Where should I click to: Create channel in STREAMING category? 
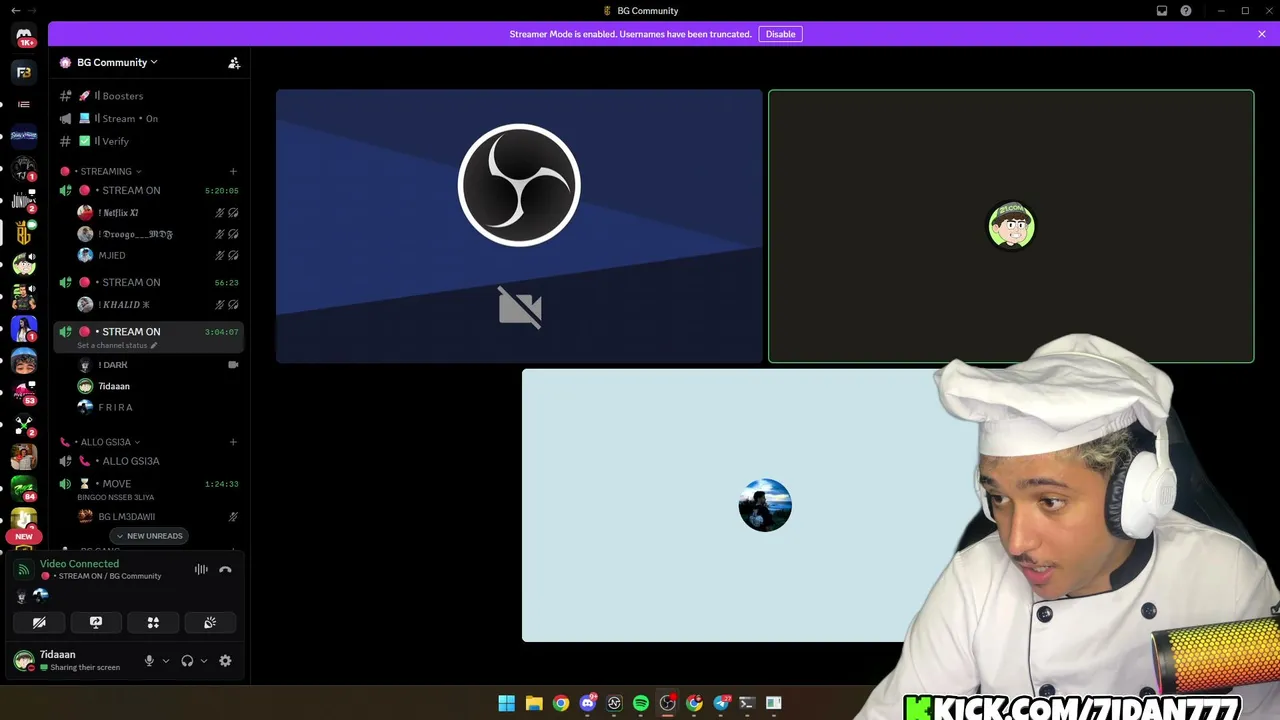point(233,171)
